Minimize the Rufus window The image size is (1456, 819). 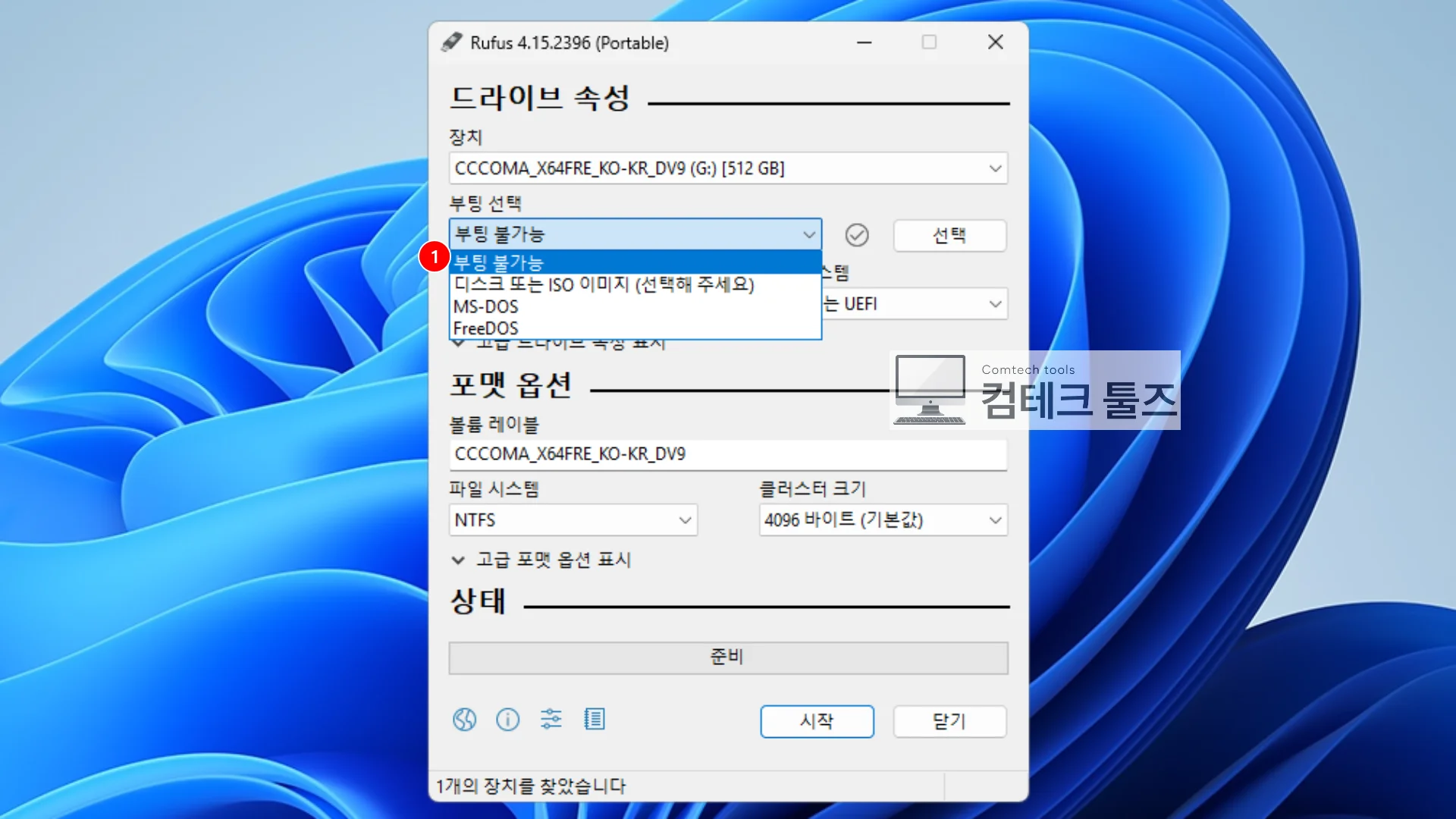[864, 42]
